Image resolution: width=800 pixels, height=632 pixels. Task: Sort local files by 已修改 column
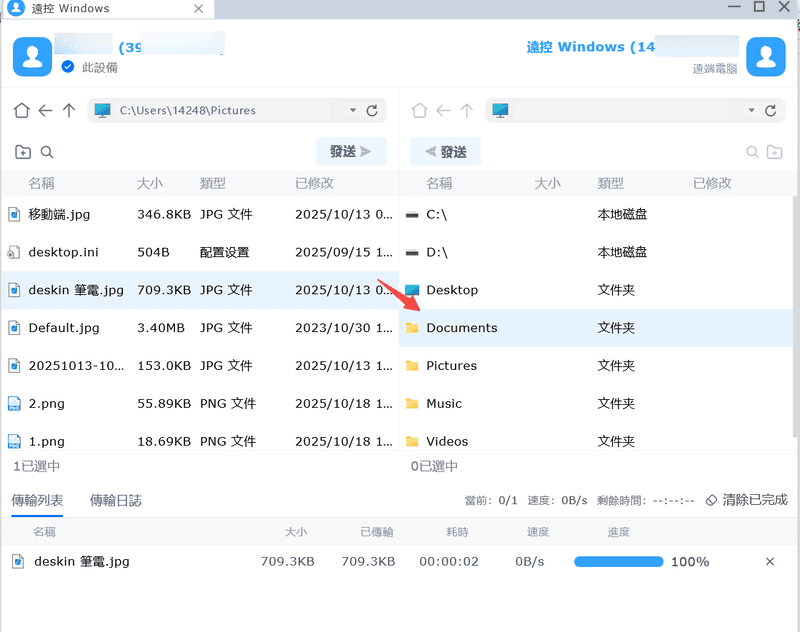coord(314,183)
